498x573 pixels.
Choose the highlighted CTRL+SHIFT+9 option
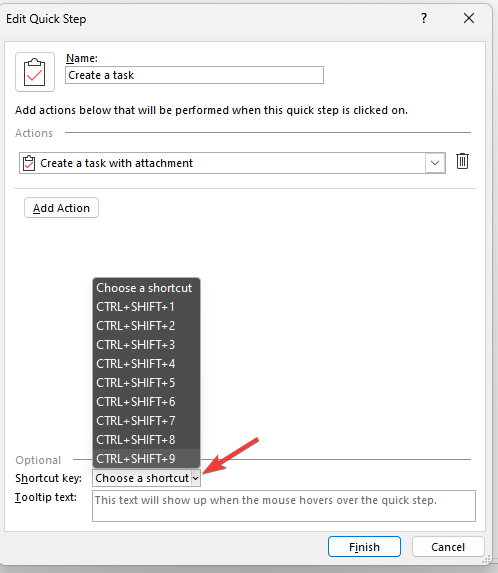pos(146,458)
